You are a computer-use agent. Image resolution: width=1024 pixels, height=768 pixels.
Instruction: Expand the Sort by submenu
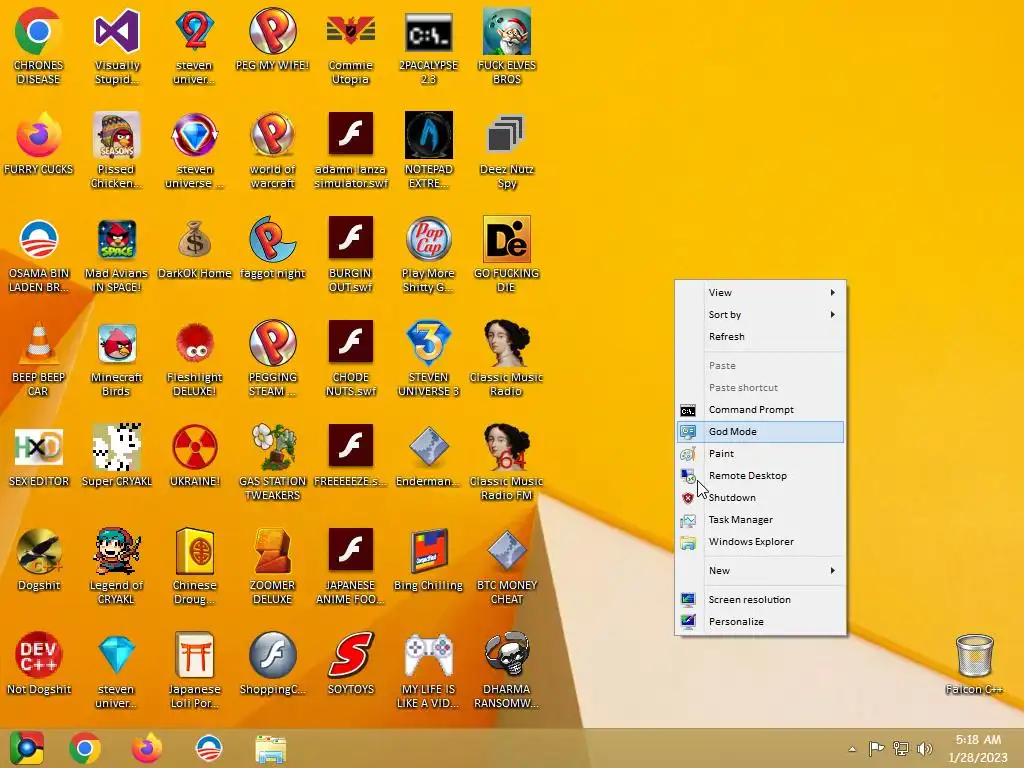click(760, 315)
